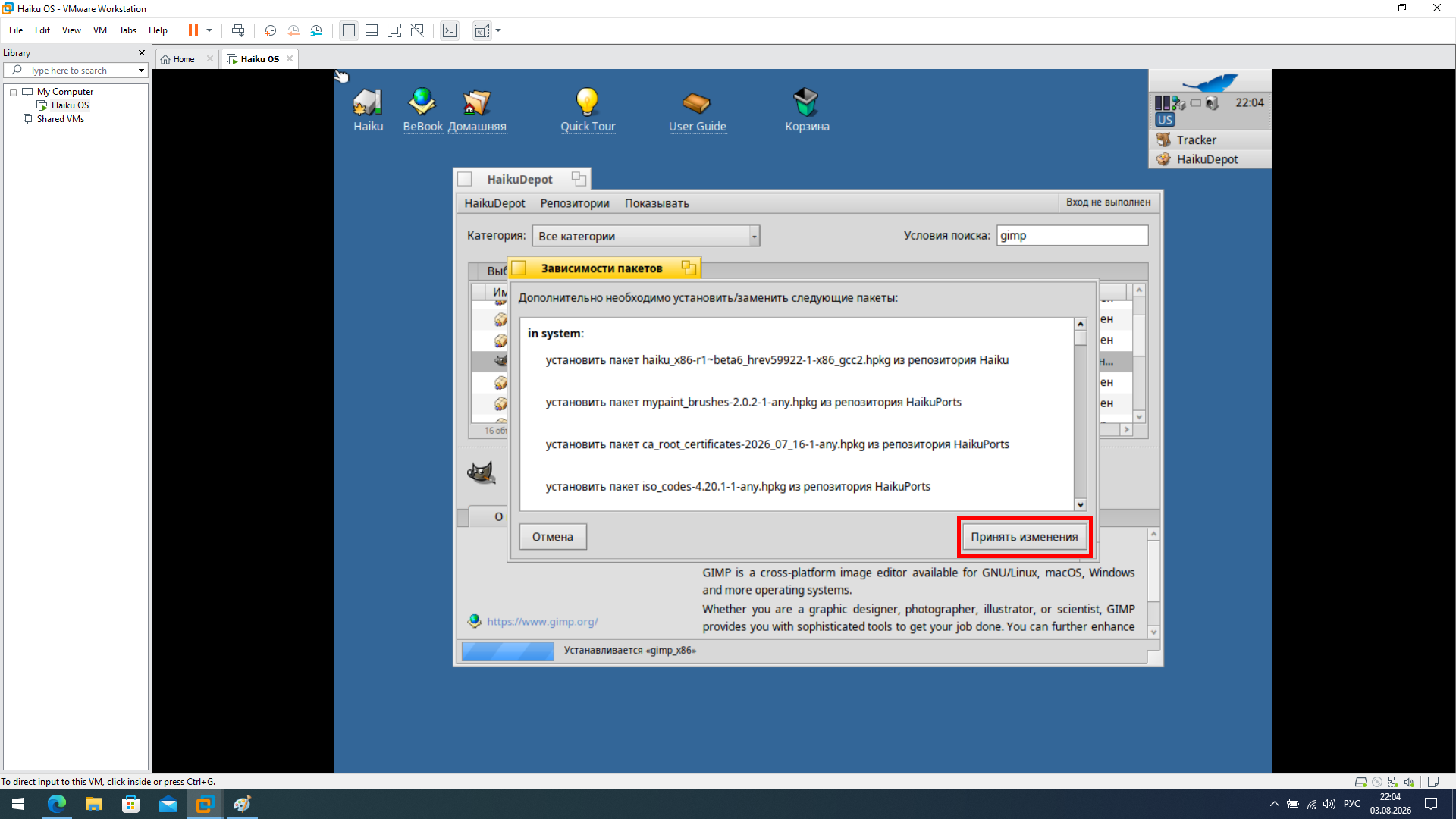
Task: Open the Показывать menu
Action: coord(657,203)
